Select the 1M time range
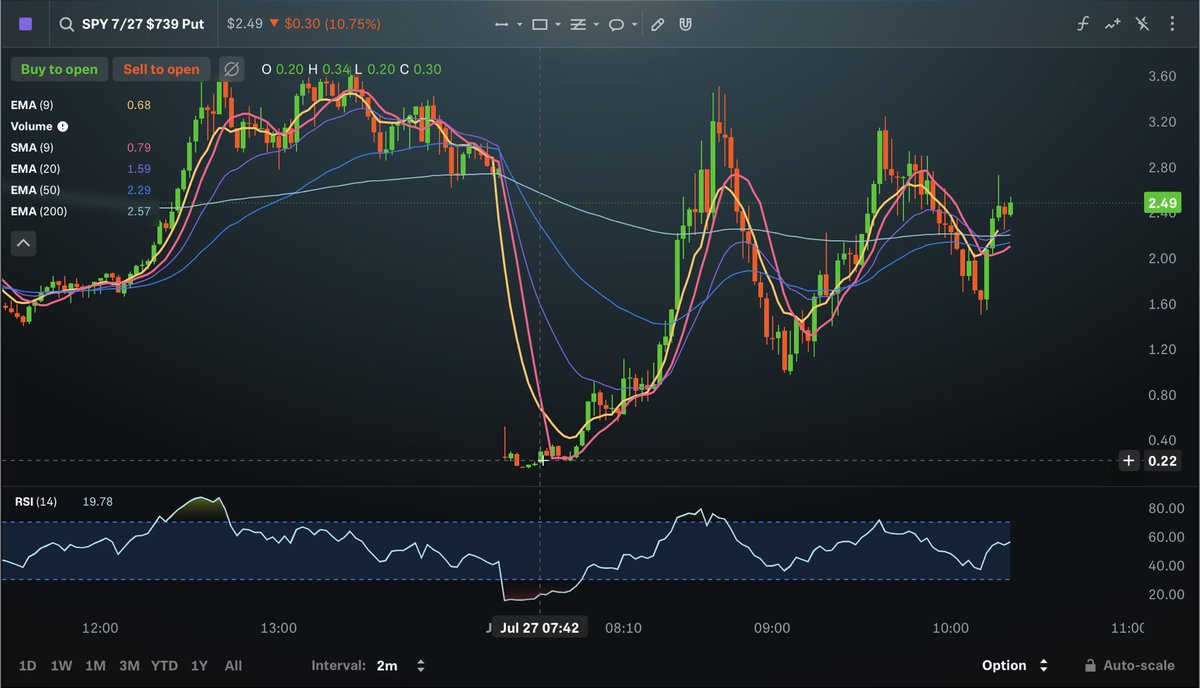 (95, 665)
